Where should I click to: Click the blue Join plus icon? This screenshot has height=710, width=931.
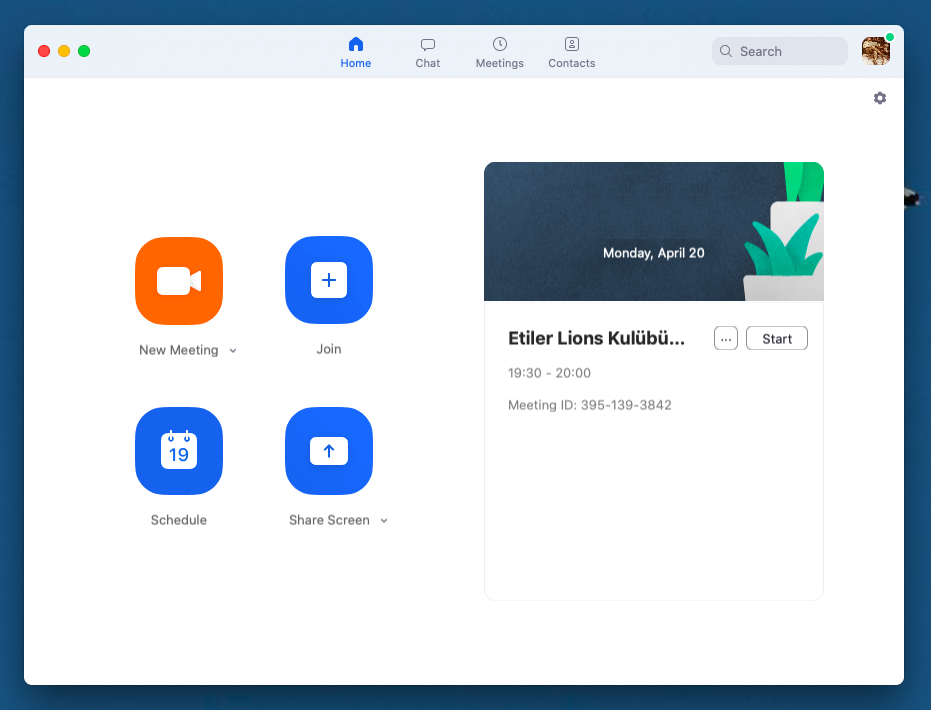[x=329, y=280]
